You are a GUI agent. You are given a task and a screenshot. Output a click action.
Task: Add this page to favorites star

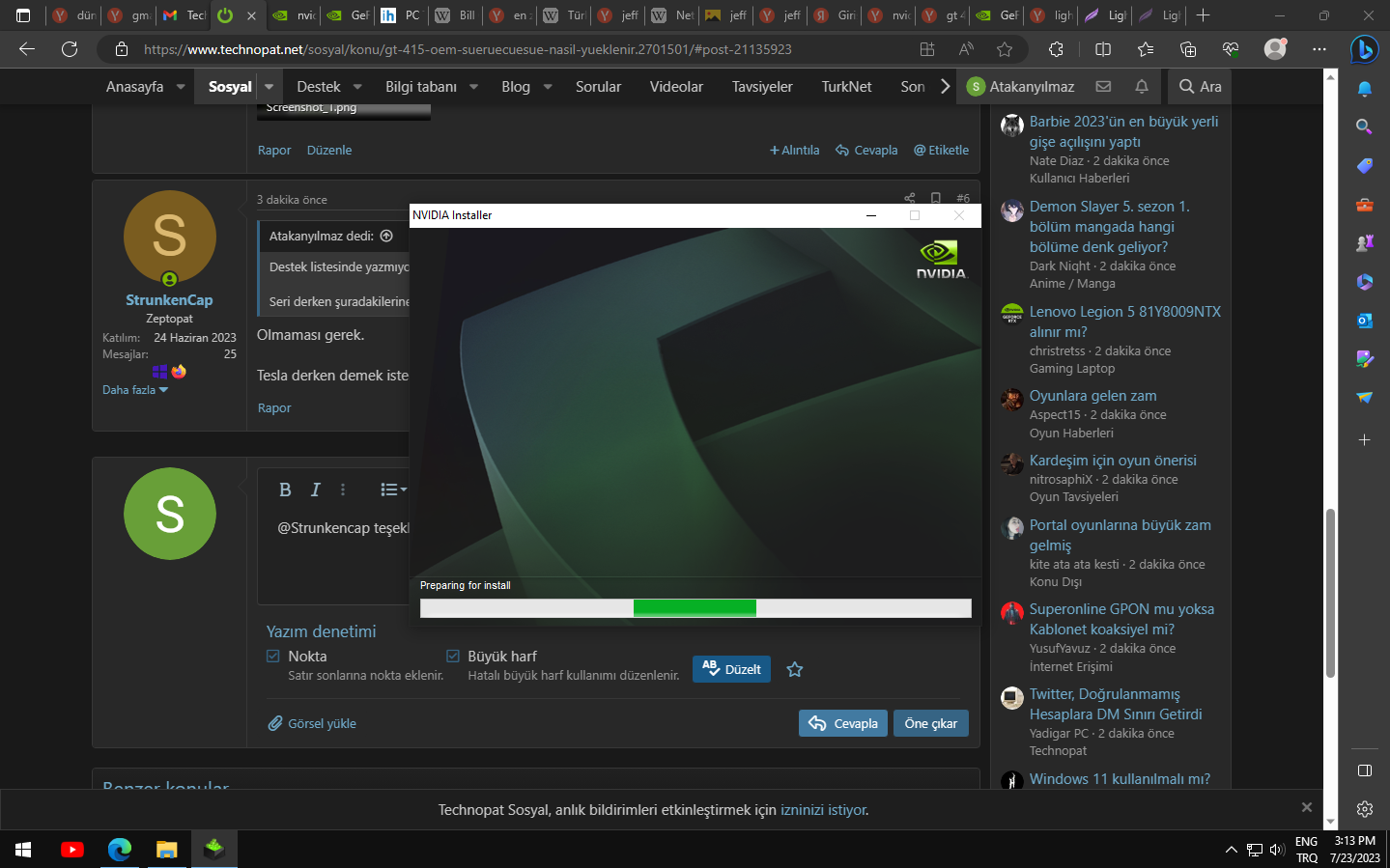tap(1005, 49)
